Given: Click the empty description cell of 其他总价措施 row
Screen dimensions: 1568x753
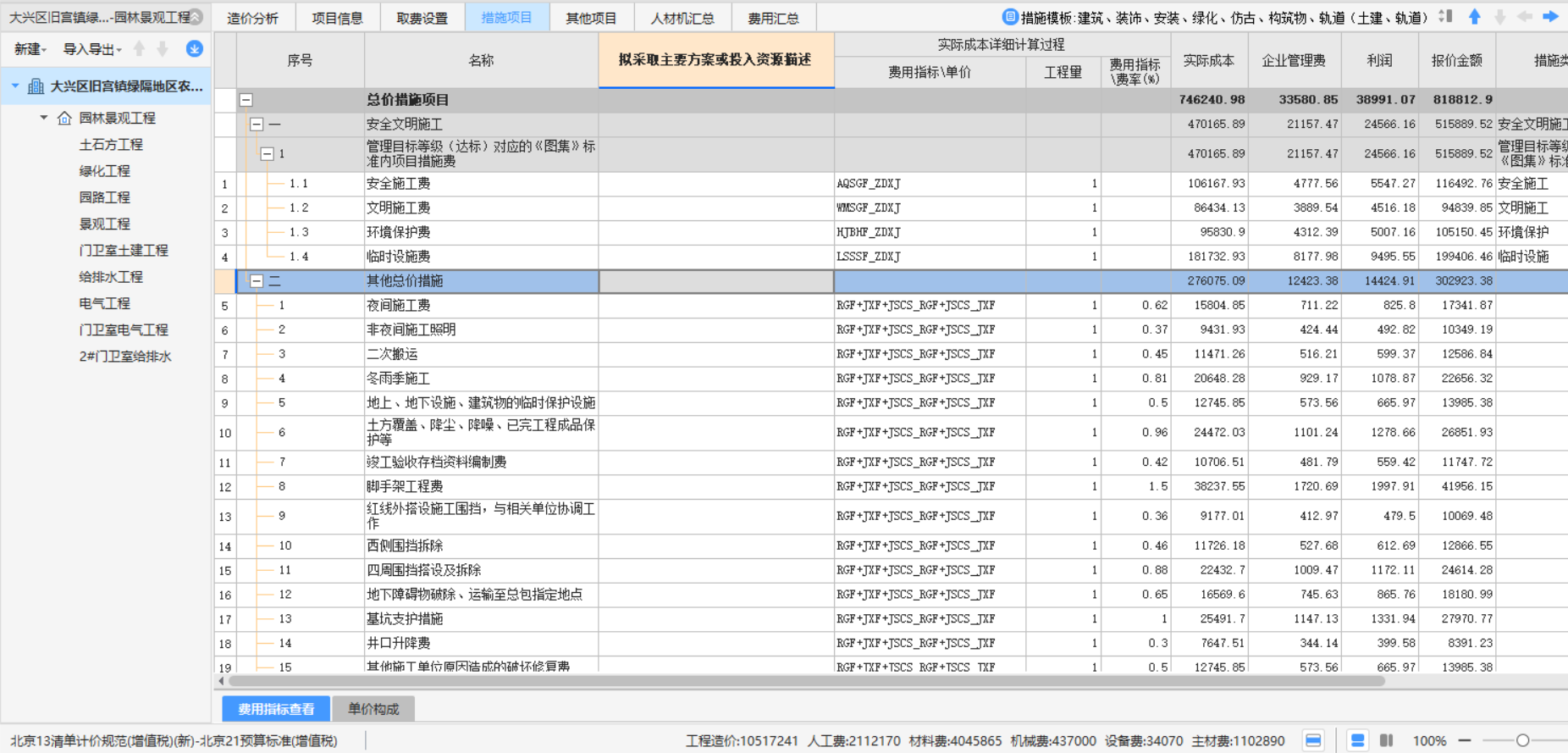Looking at the screenshot, I should click(x=716, y=281).
